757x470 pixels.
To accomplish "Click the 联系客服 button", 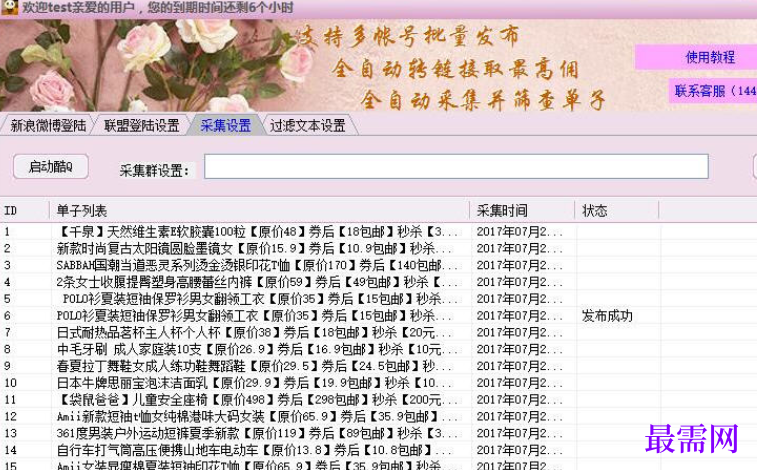I will tap(714, 90).
